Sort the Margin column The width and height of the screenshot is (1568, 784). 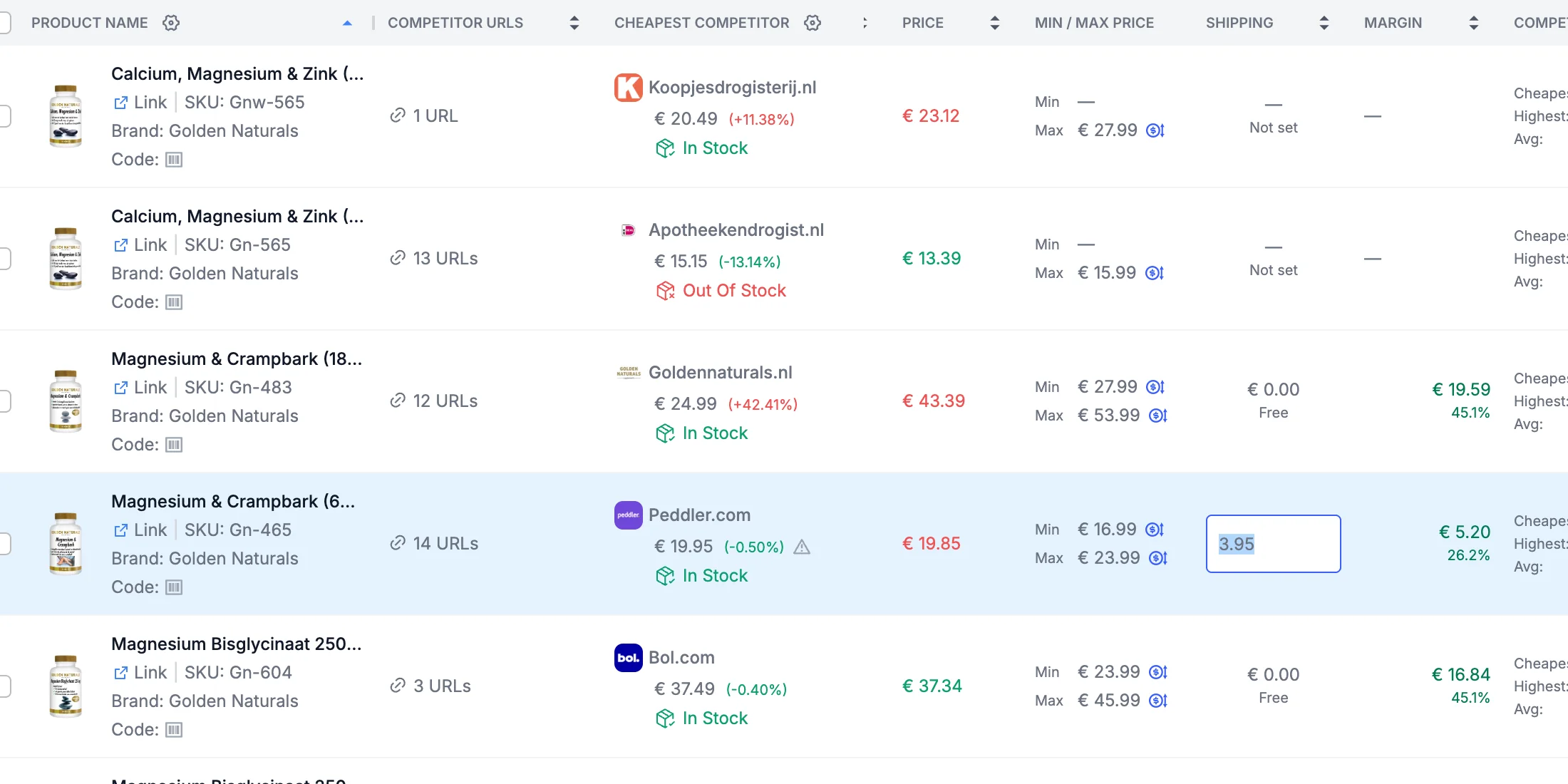coord(1473,23)
